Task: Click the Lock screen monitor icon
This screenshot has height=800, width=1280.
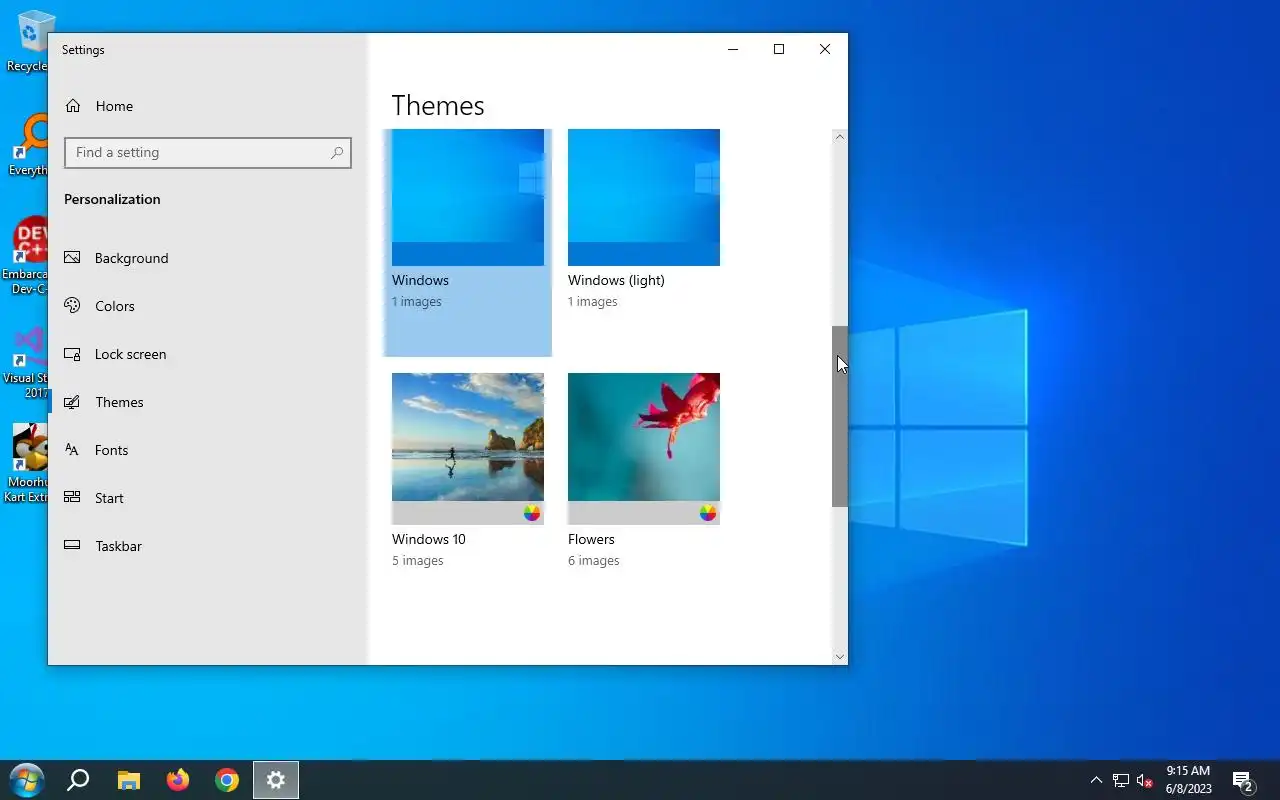Action: [x=72, y=354]
